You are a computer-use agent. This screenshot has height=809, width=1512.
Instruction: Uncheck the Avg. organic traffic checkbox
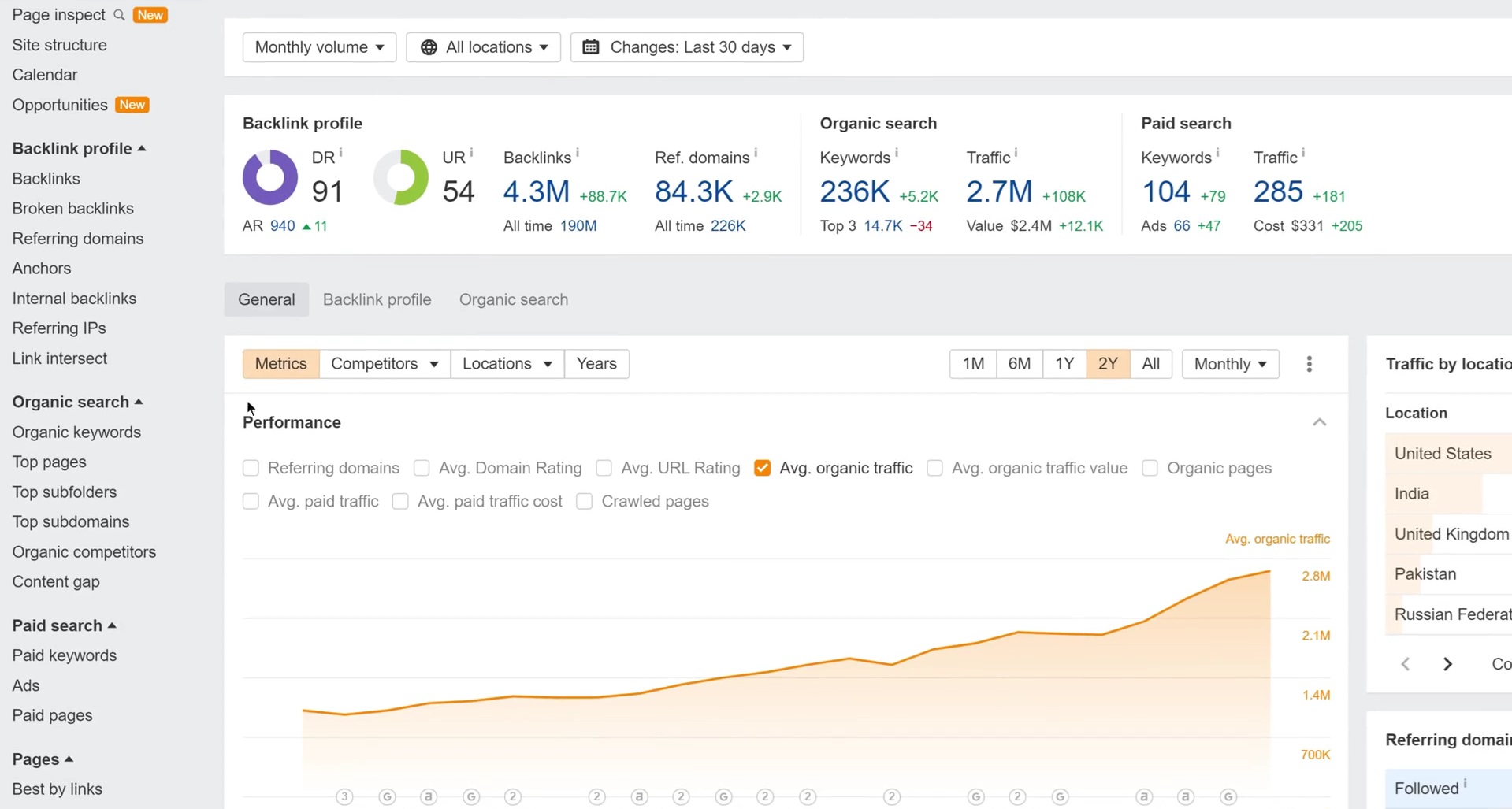point(762,468)
